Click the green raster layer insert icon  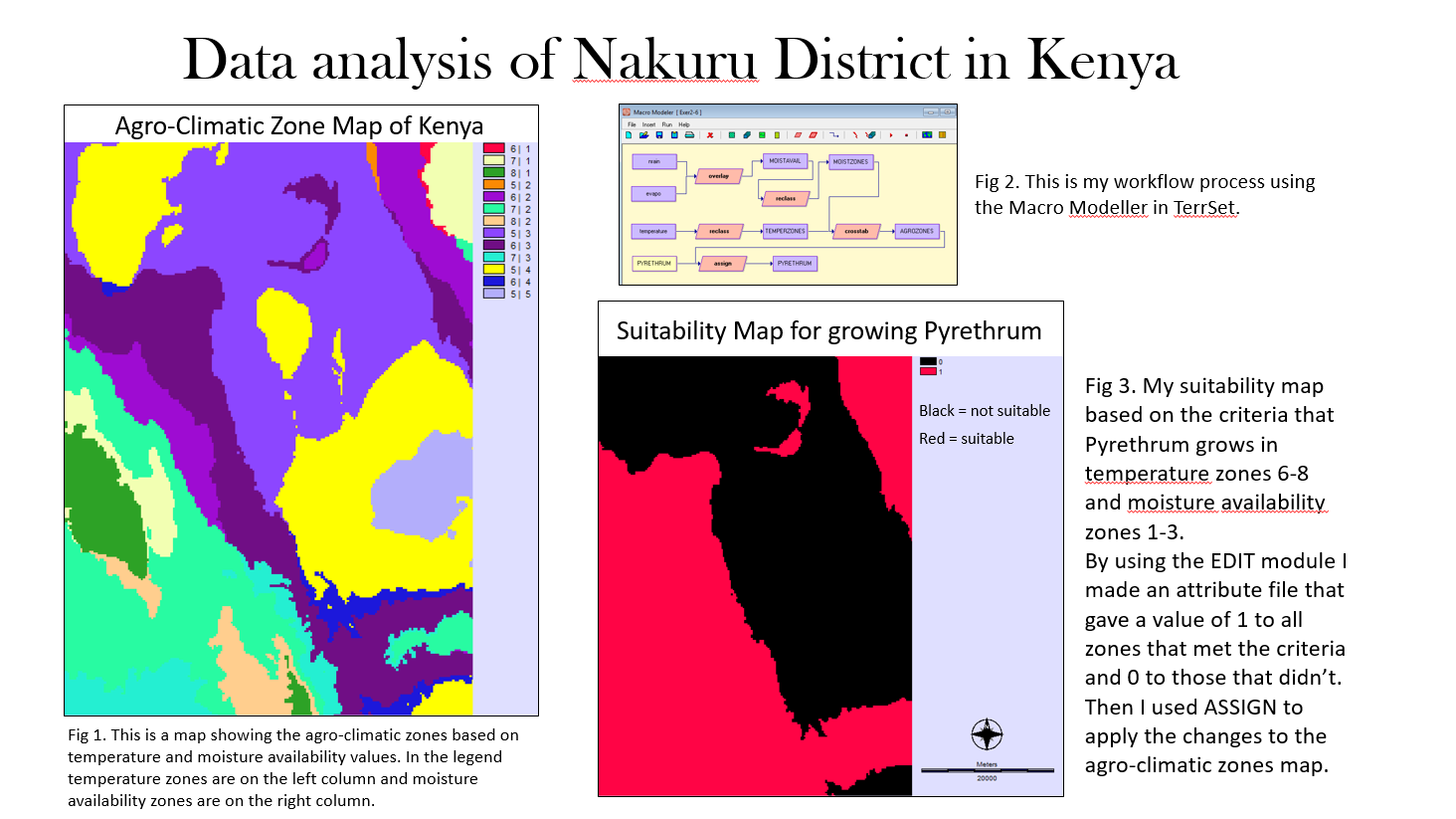(732, 134)
